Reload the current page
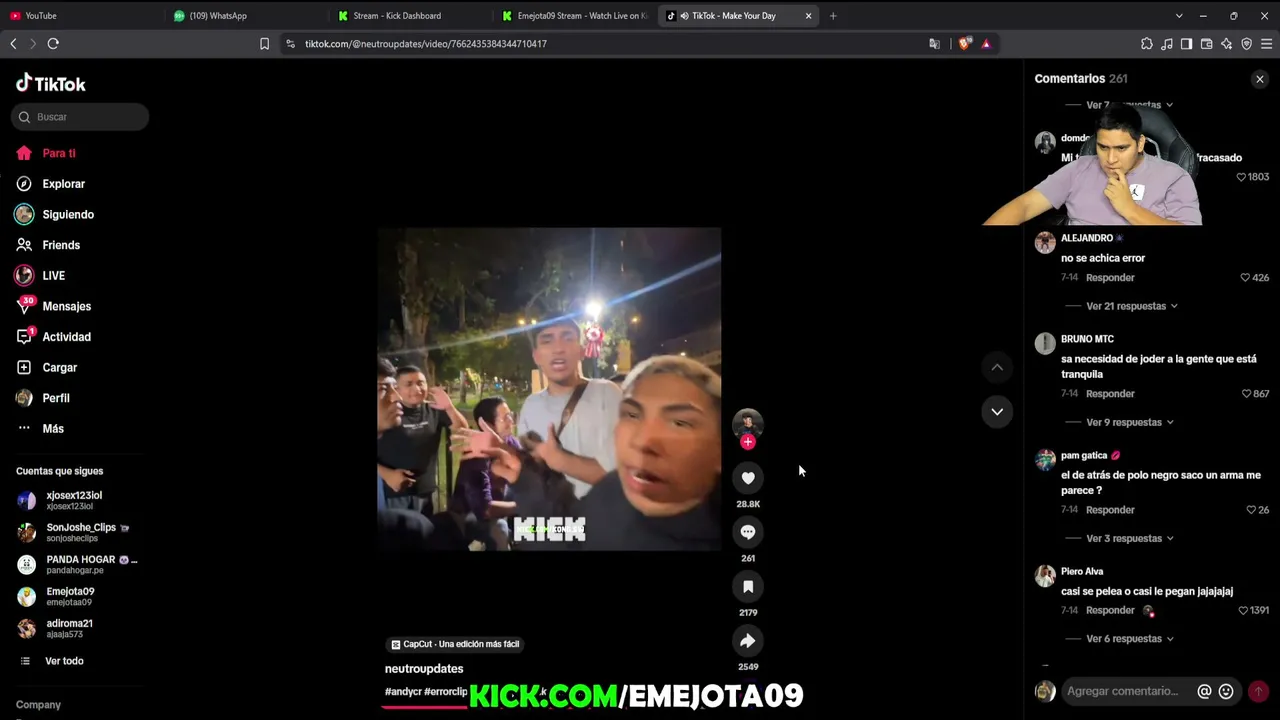 tap(53, 44)
